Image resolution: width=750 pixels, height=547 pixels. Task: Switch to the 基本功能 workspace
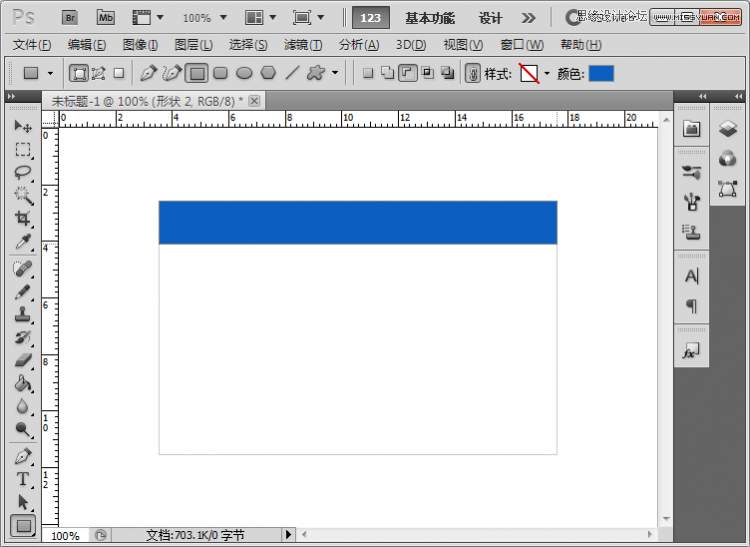429,18
